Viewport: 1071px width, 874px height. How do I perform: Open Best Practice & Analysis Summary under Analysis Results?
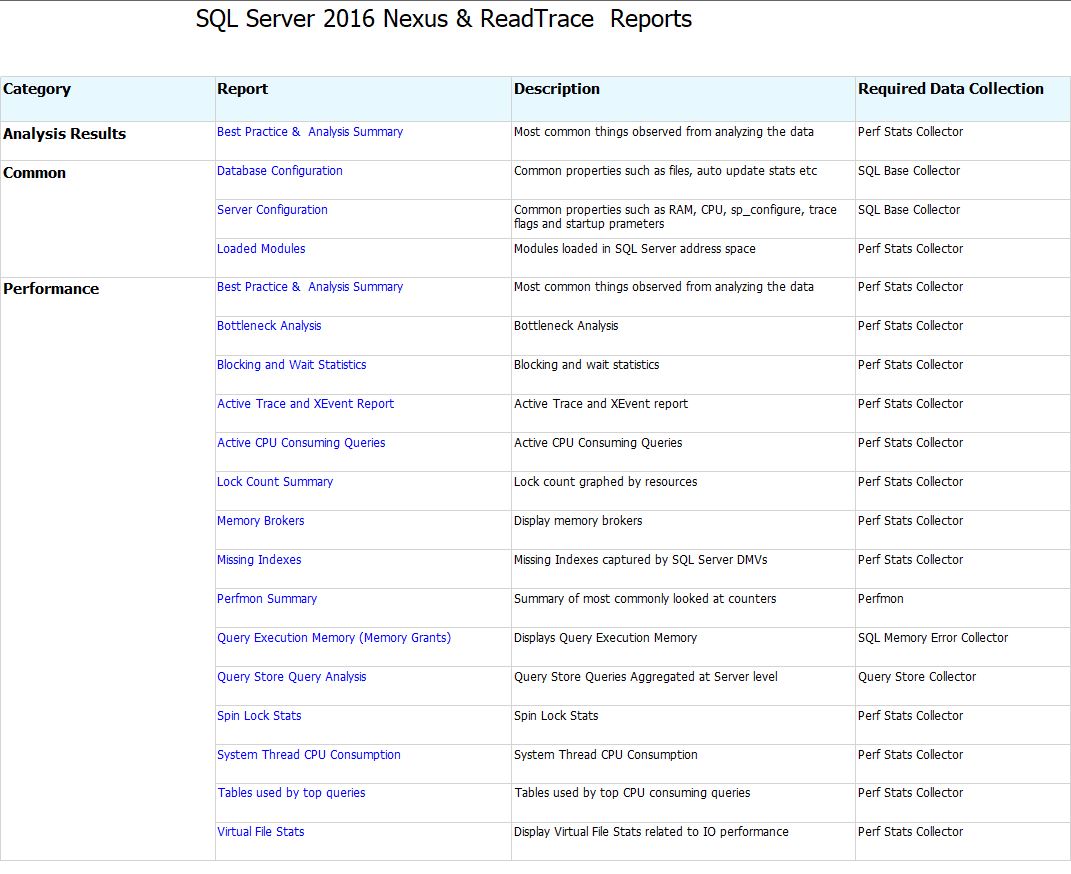(310, 132)
